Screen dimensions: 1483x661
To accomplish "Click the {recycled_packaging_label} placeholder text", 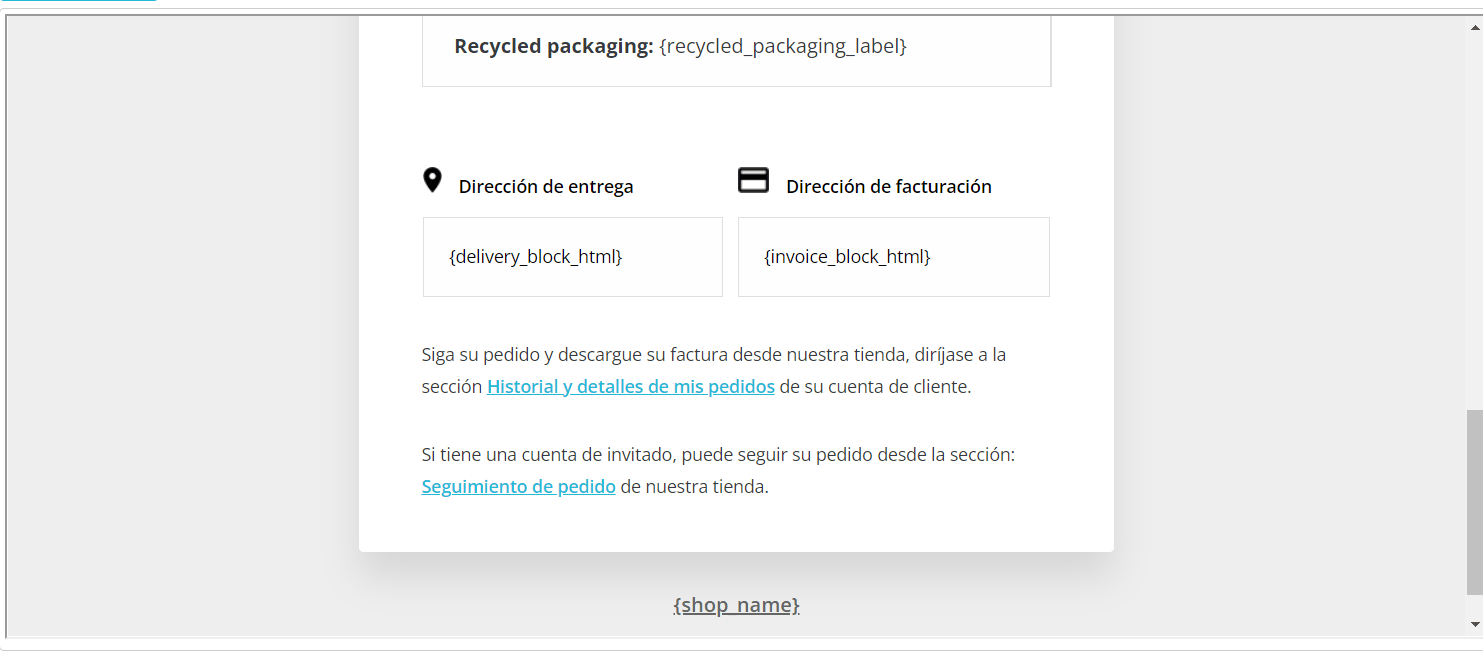I will (x=783, y=46).
